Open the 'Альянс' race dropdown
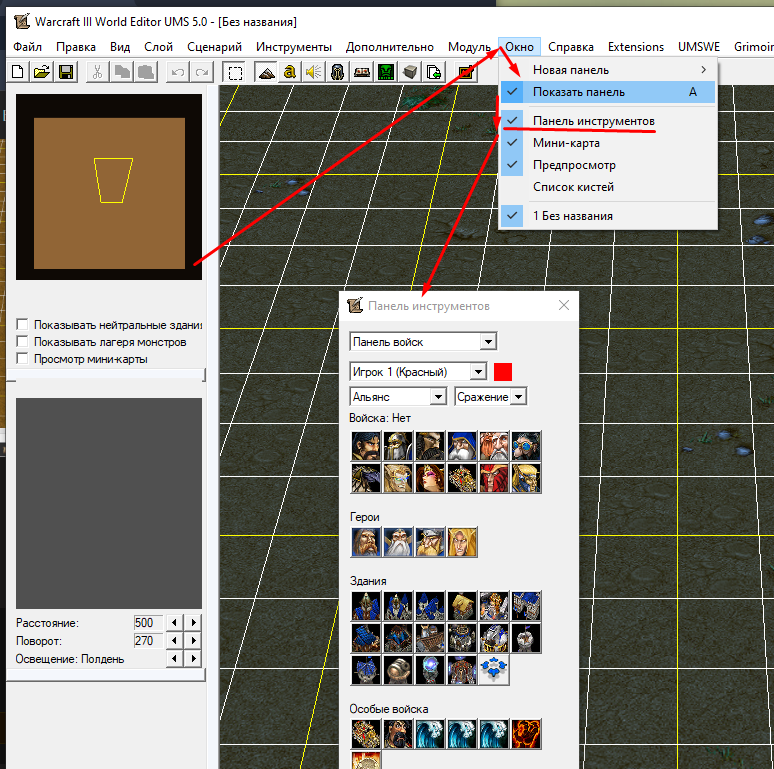Image resolution: width=774 pixels, height=769 pixels. 398,397
